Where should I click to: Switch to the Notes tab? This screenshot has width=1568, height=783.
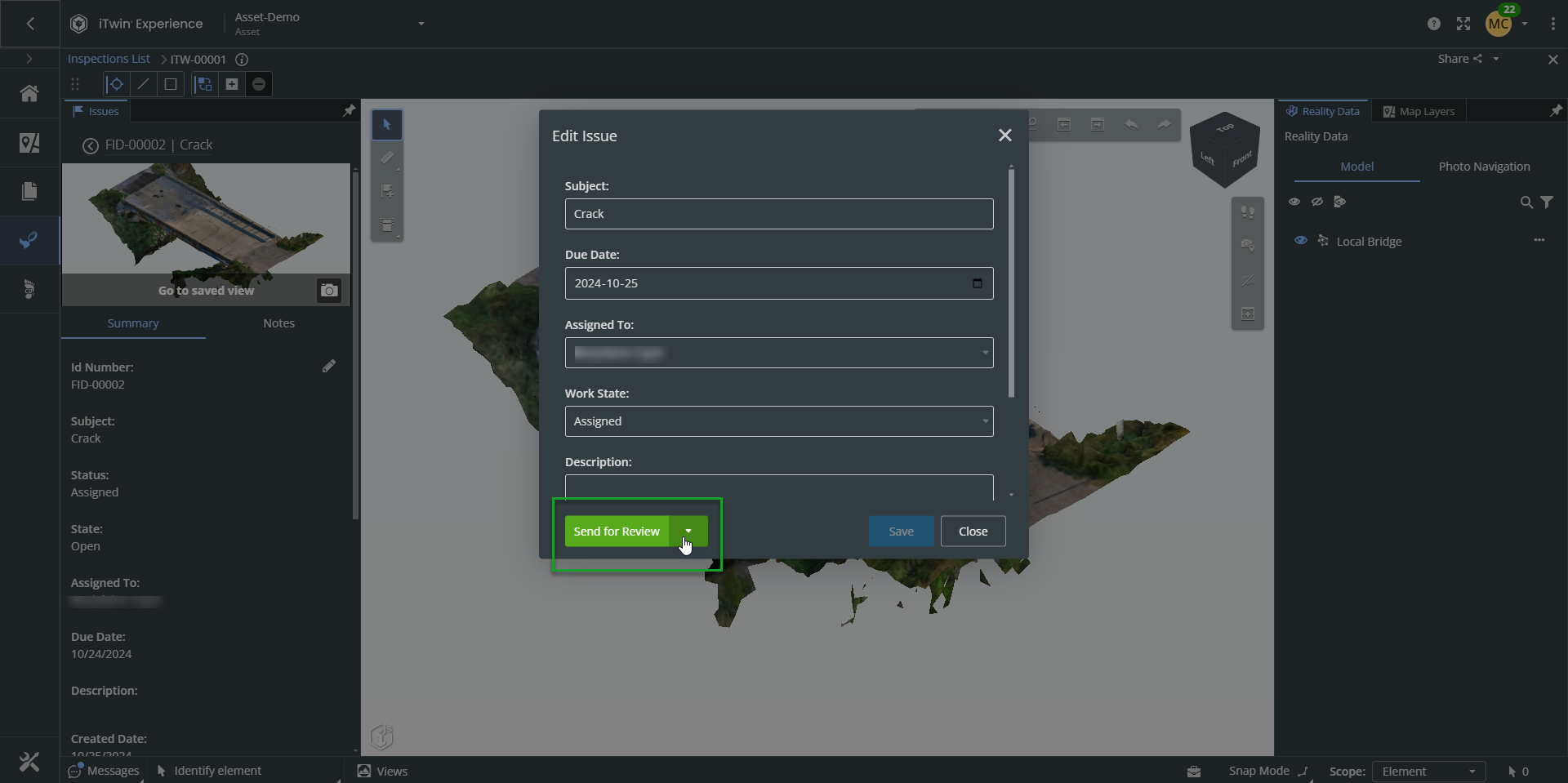tap(278, 323)
